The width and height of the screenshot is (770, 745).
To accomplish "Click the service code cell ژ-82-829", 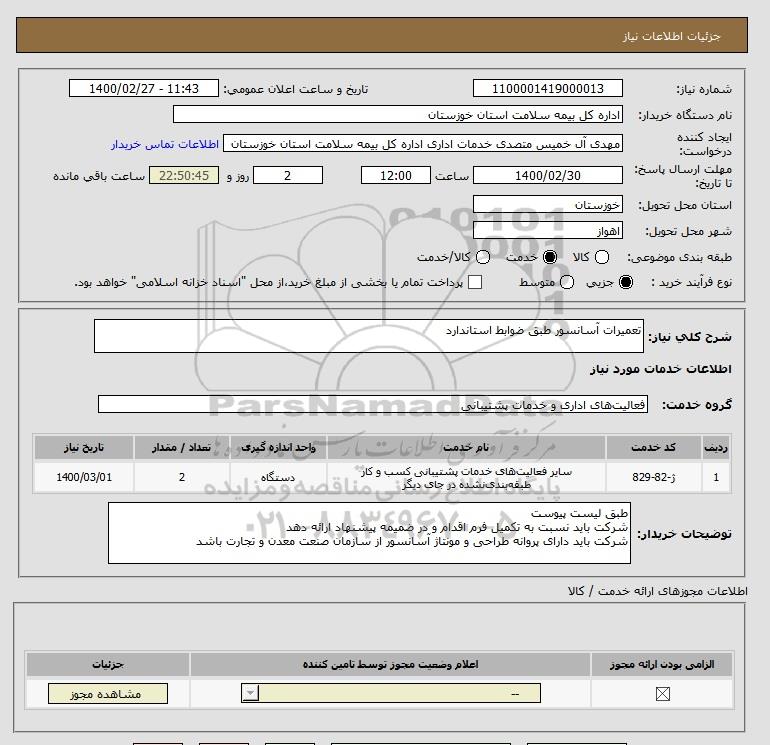I will (653, 477).
